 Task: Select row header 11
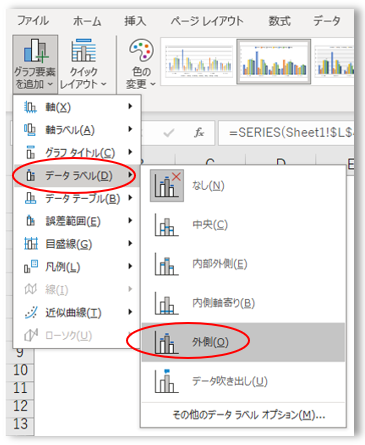click(x=20, y=388)
